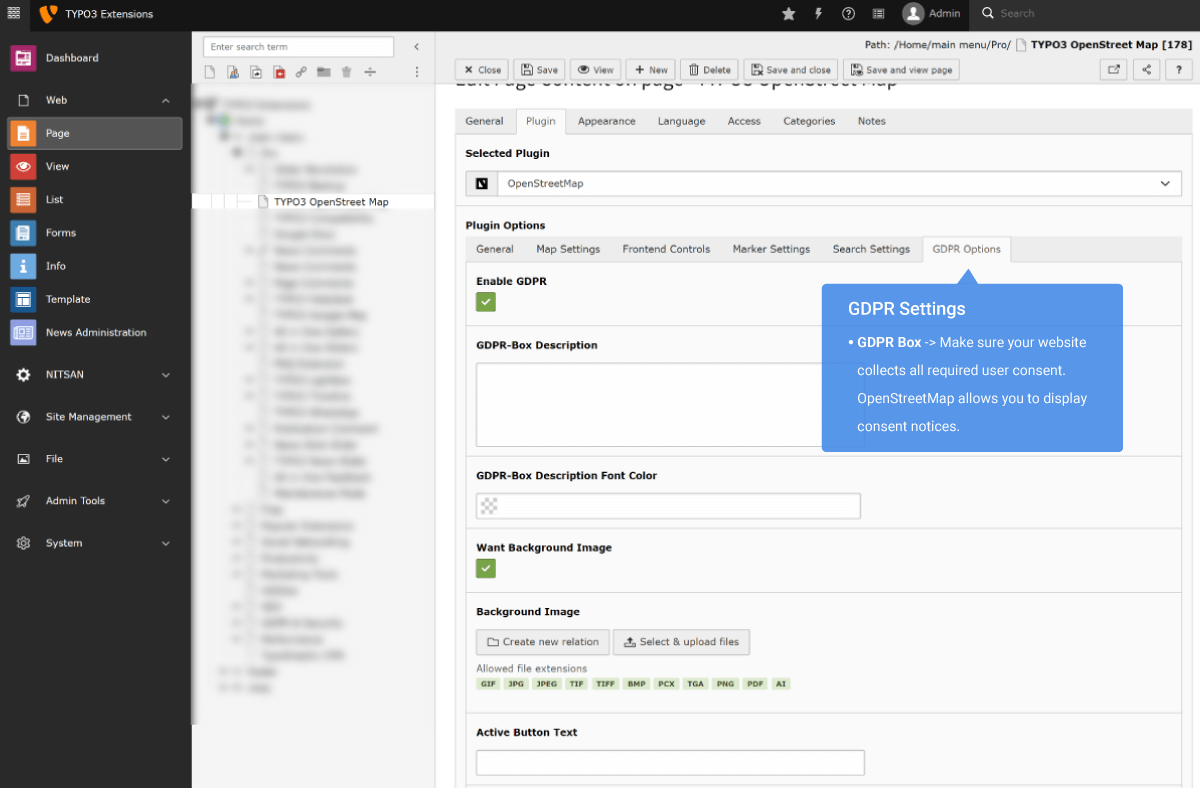The image size is (1200, 788).
Task: Click Select & upload files button
Action: point(681,642)
